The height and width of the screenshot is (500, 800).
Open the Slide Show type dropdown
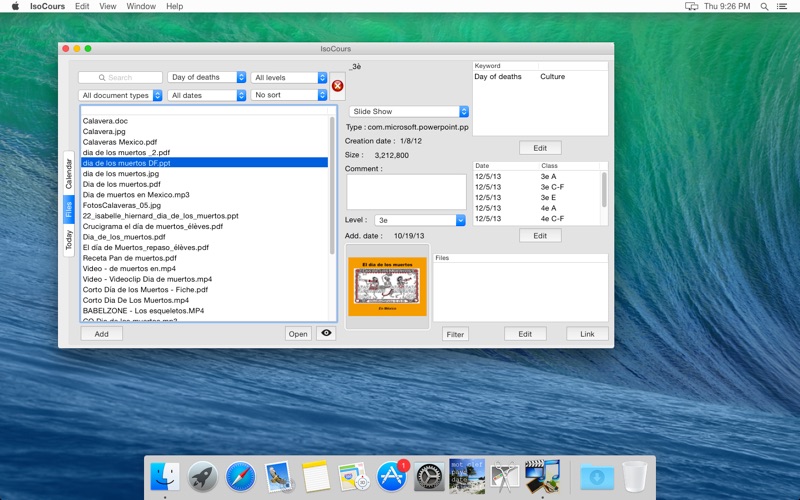(x=409, y=111)
